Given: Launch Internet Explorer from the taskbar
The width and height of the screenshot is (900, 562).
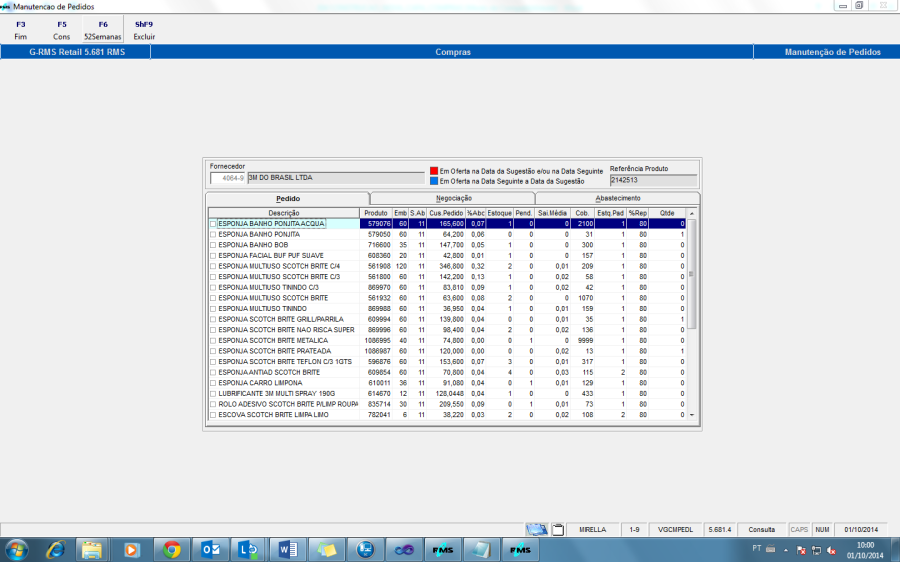Looking at the screenshot, I should click(56, 550).
